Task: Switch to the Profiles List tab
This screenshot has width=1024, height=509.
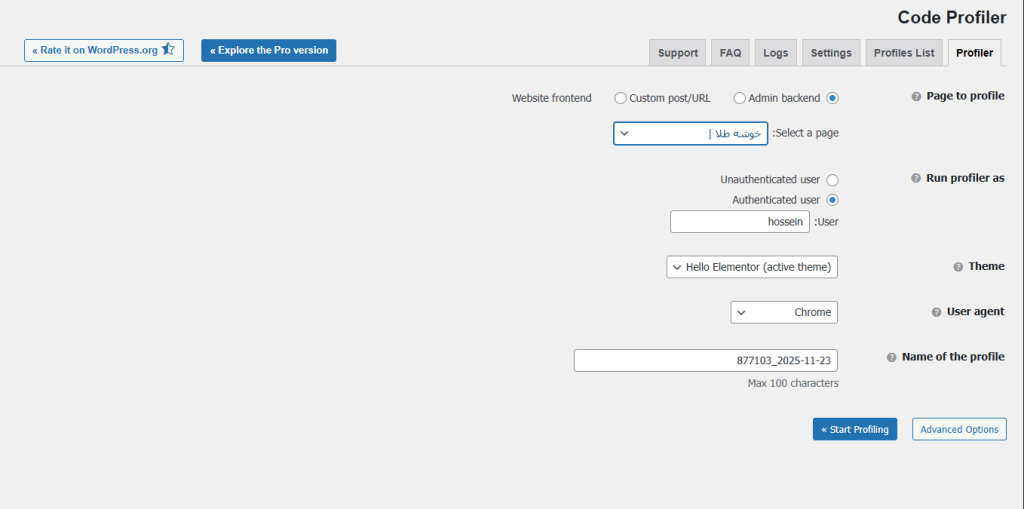Action: point(903,53)
